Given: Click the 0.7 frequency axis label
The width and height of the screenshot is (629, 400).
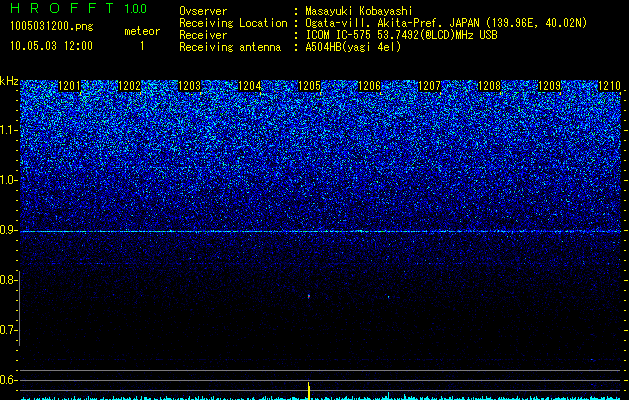Looking at the screenshot, I should (8, 330).
